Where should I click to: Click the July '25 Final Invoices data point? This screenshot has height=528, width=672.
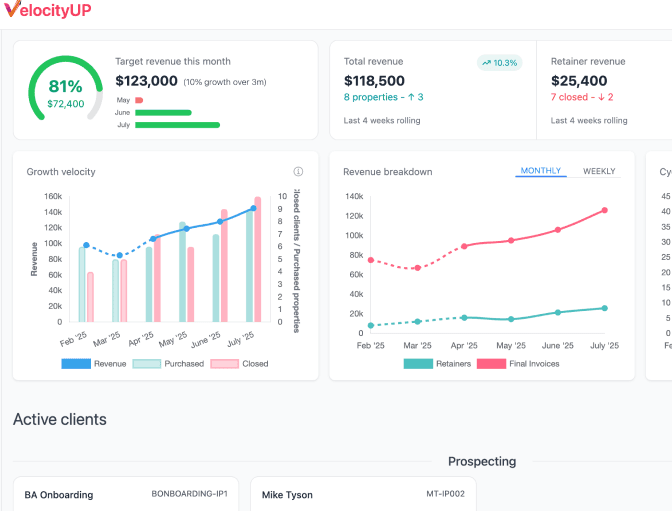605,210
